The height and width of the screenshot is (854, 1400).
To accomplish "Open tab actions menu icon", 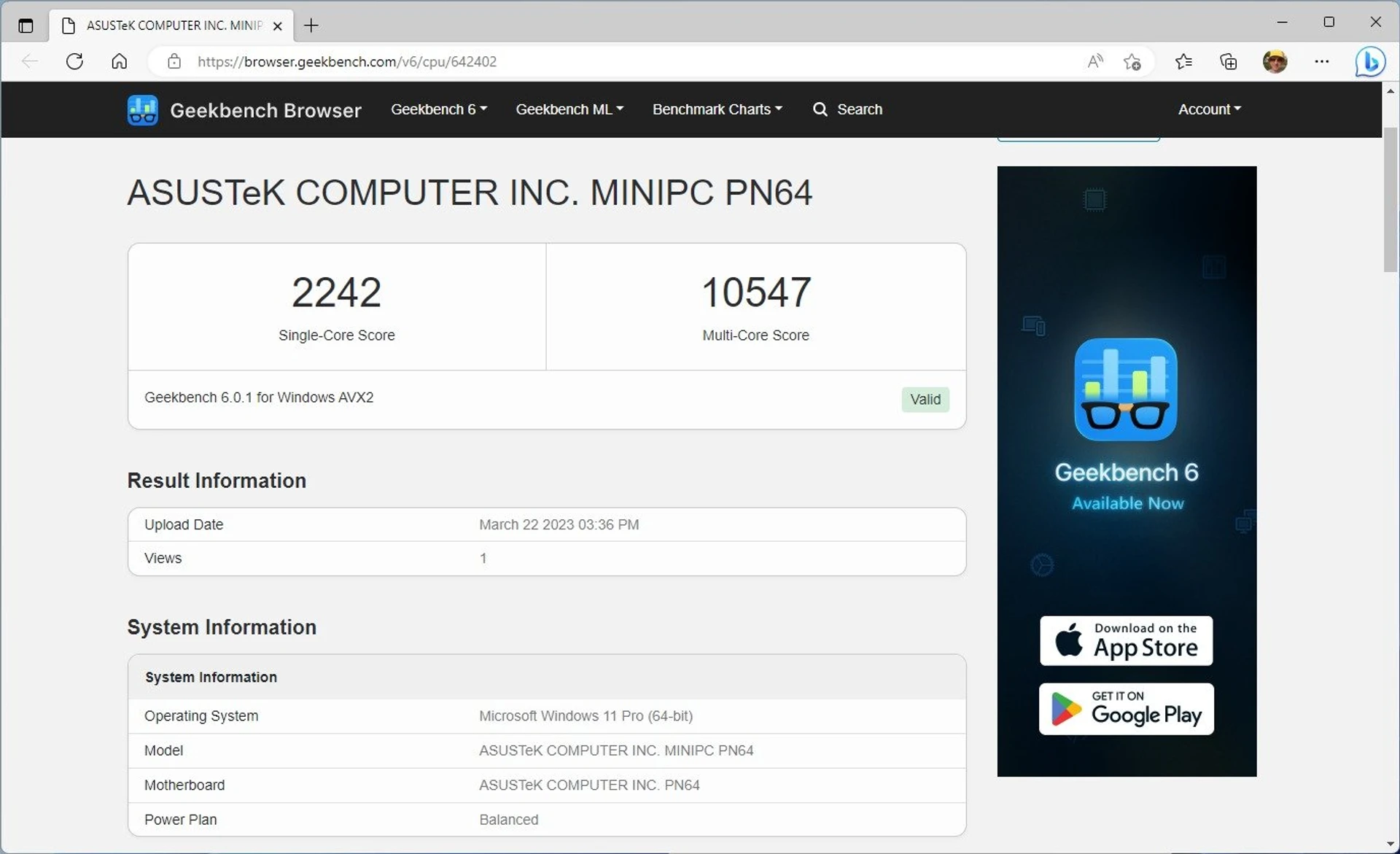I will 26,26.
